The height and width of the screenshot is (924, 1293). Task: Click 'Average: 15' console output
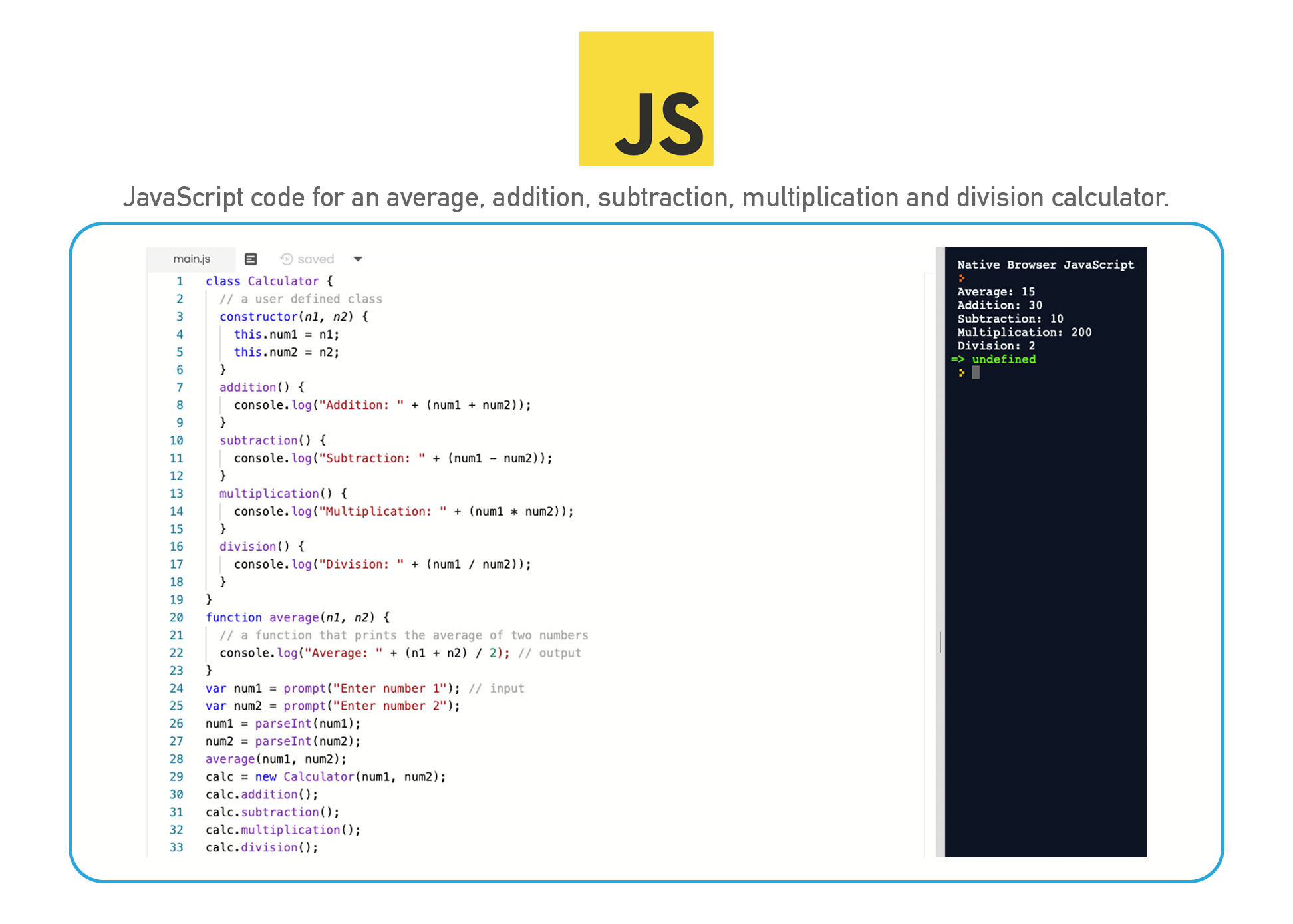pos(996,291)
